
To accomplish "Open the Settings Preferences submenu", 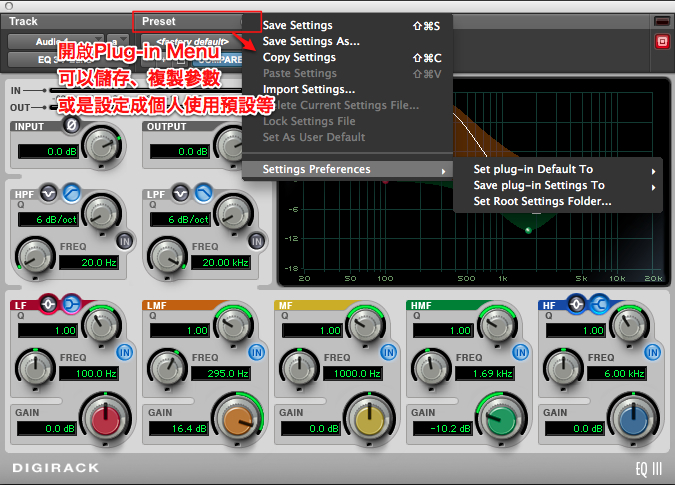I will (x=347, y=169).
